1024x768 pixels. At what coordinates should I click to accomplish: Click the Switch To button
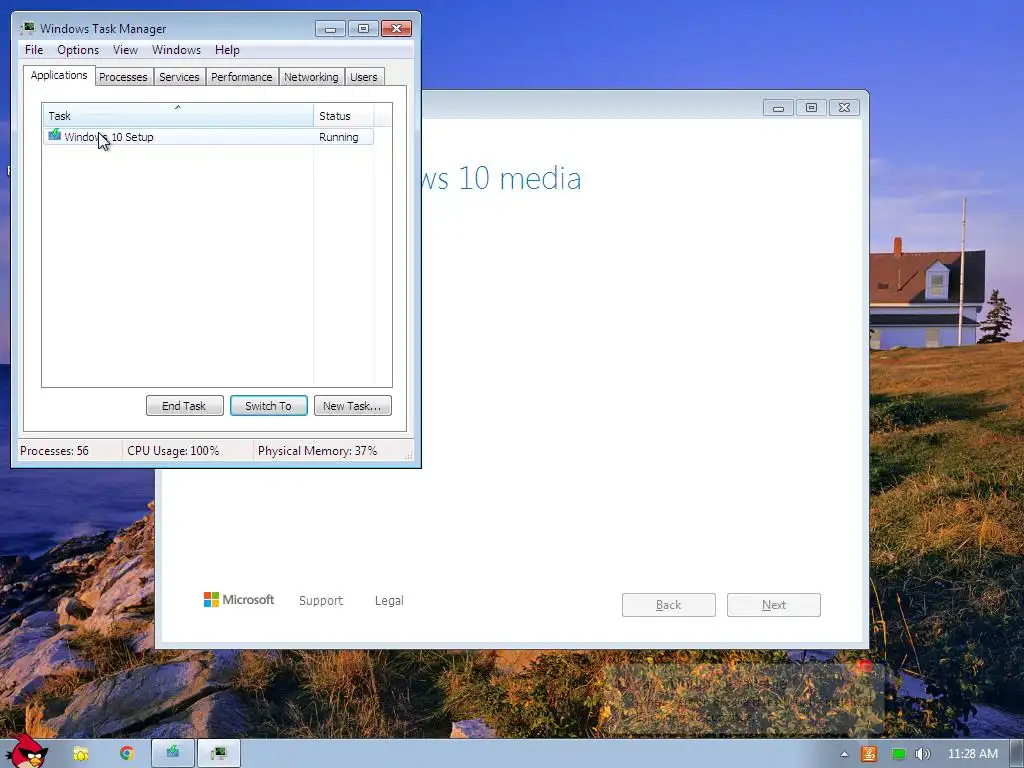click(x=268, y=406)
